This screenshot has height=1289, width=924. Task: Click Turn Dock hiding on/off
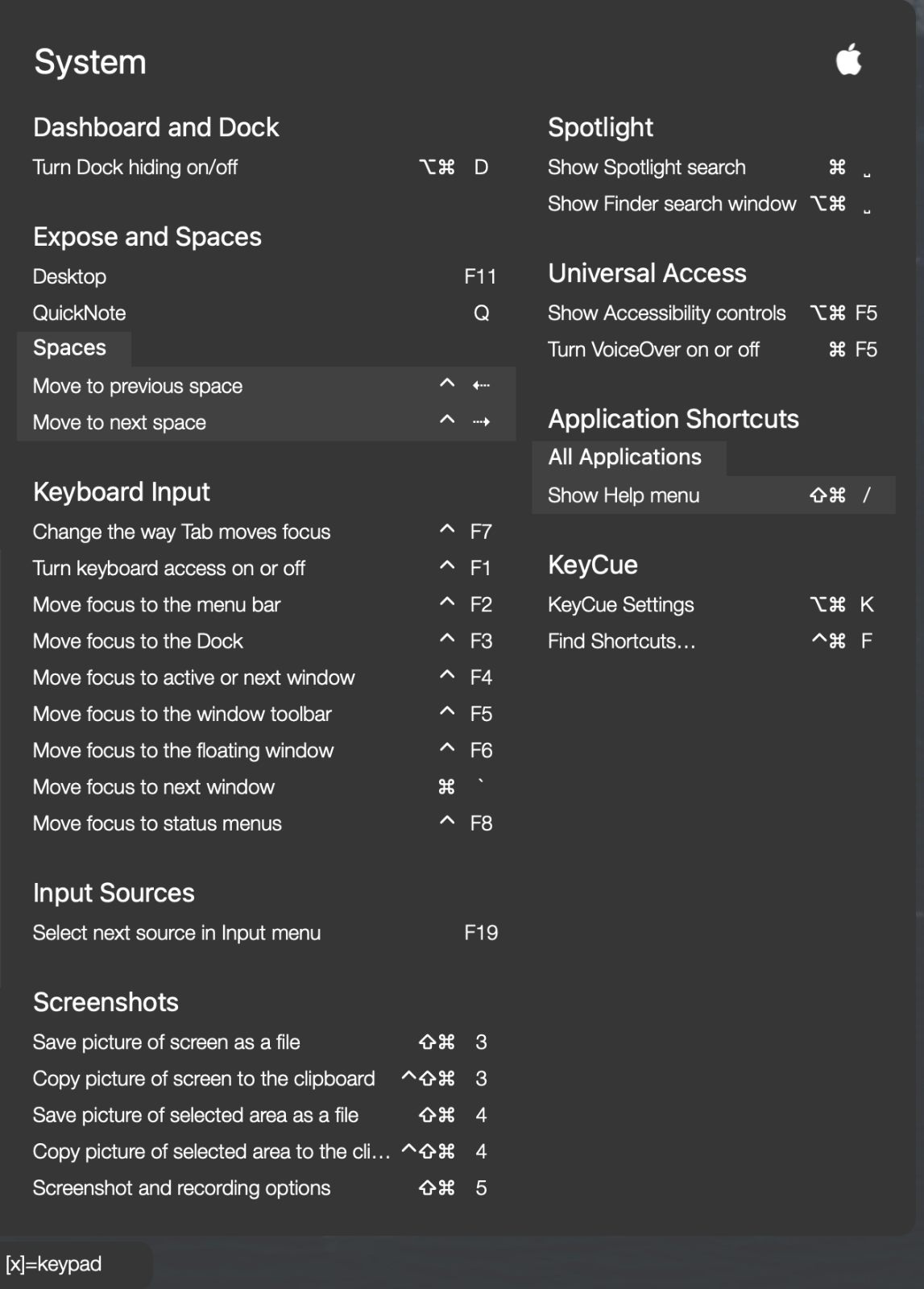135,168
